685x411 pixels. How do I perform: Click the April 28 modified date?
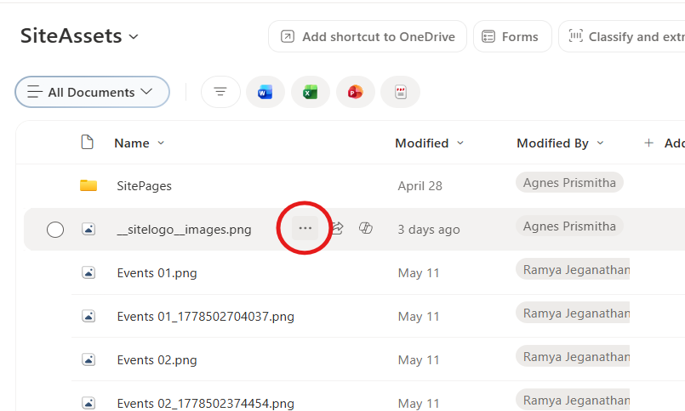tap(420, 186)
